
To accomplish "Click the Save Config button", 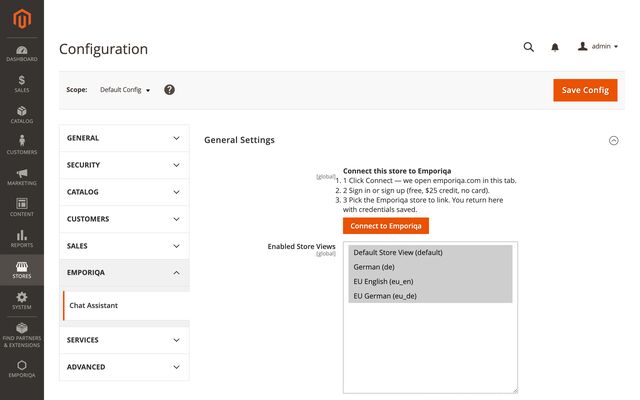I will (x=585, y=90).
